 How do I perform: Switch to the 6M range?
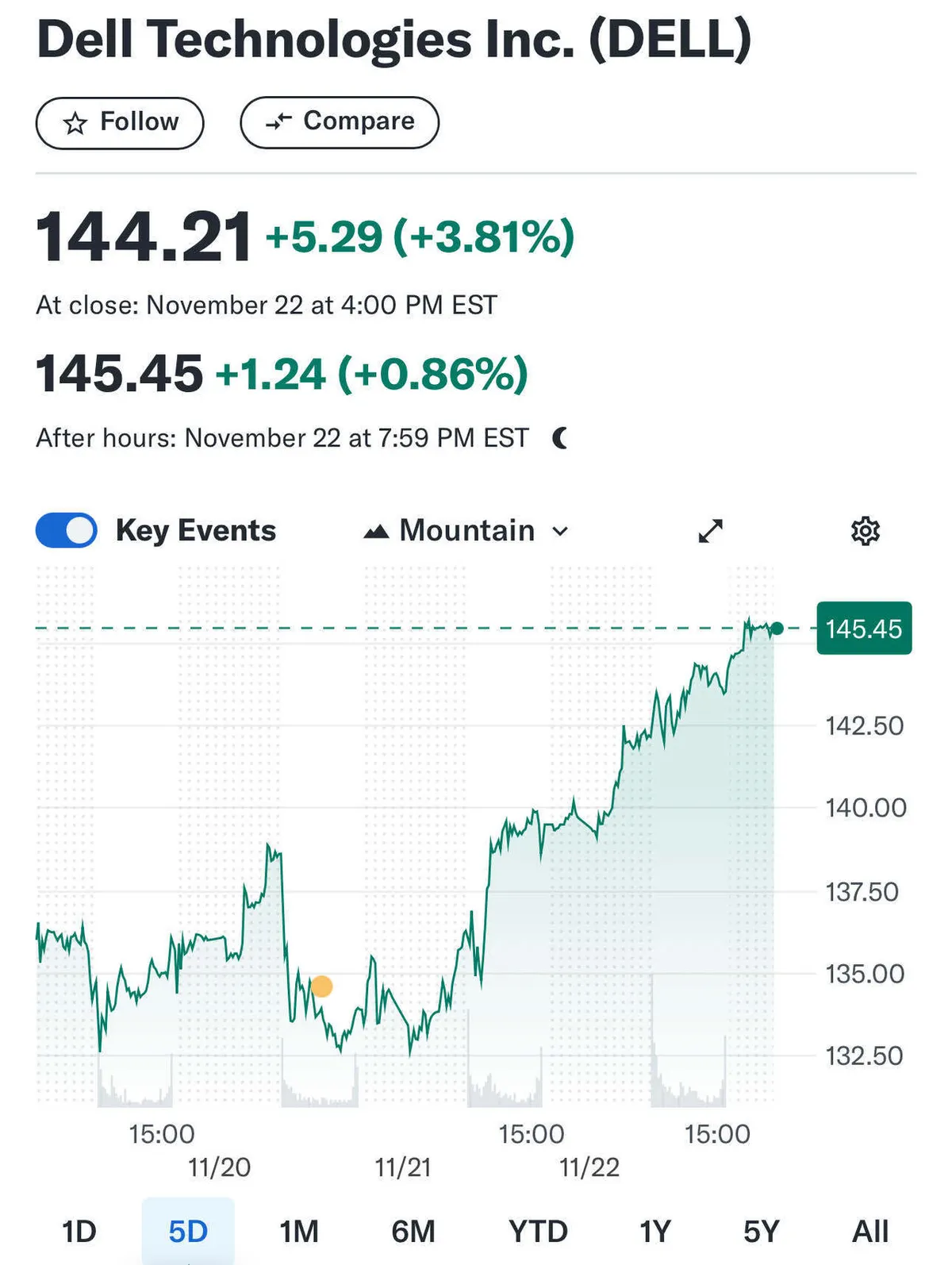[413, 1232]
